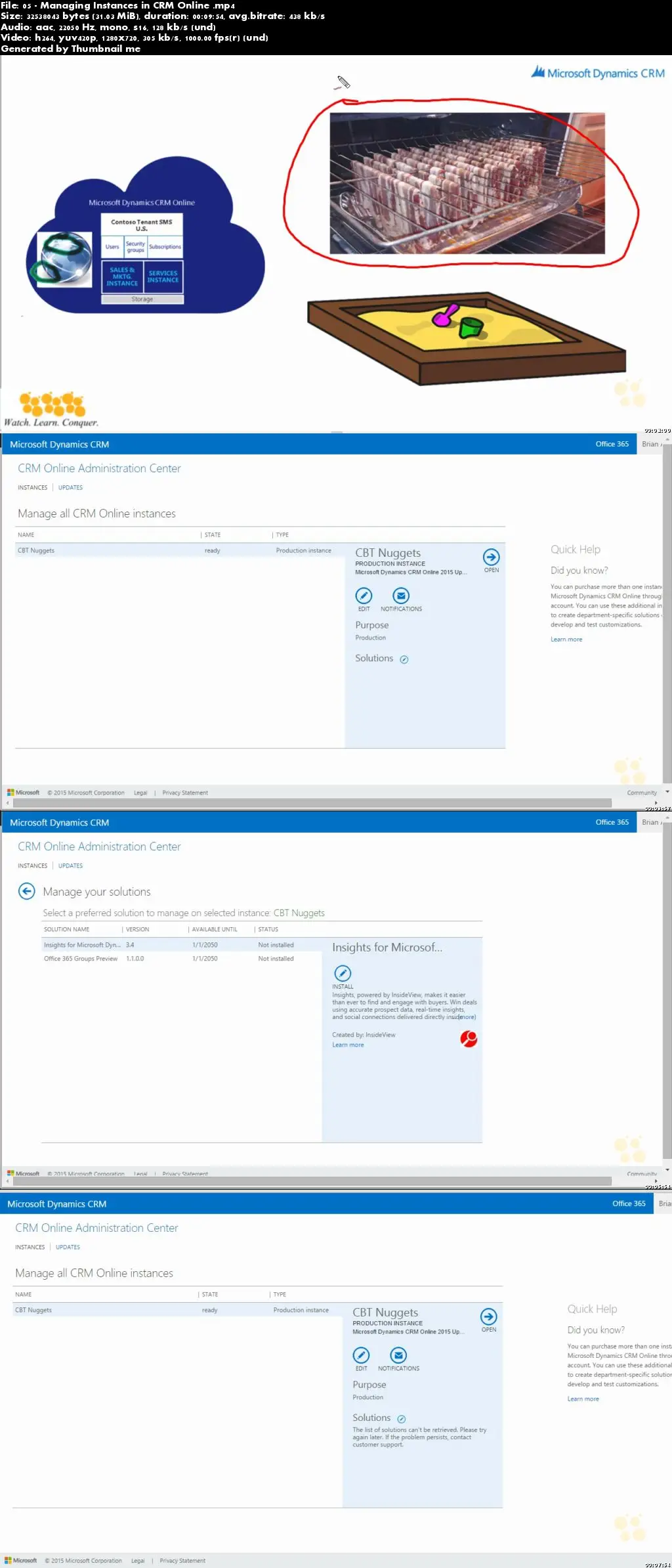Click the Legal link in second frame footer
The image size is (672, 1568).
(140, 793)
